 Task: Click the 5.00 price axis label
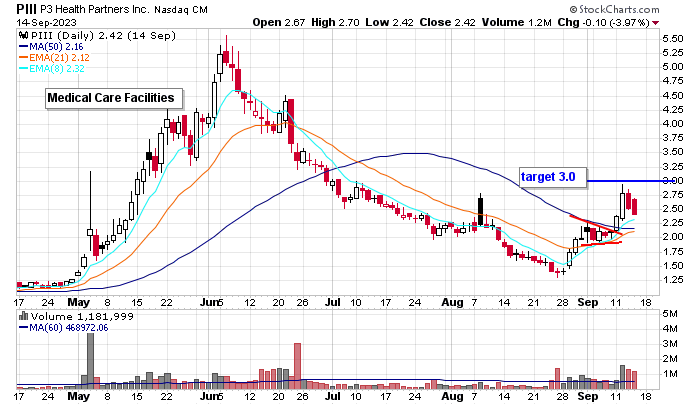(x=673, y=67)
